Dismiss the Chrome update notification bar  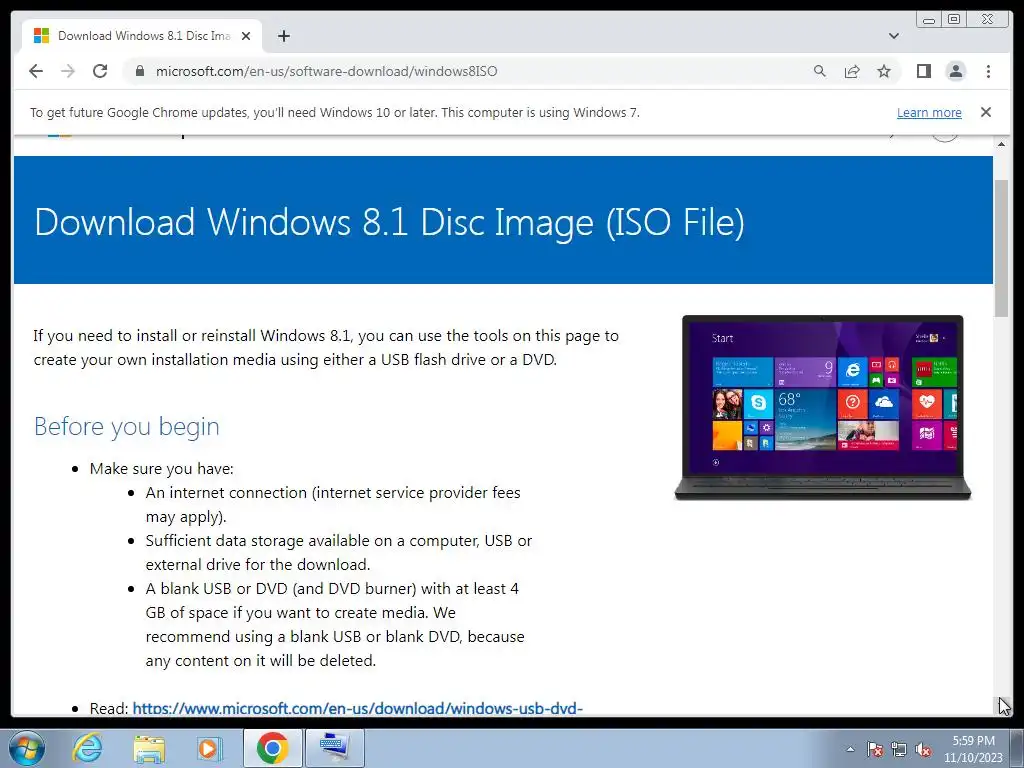click(986, 112)
